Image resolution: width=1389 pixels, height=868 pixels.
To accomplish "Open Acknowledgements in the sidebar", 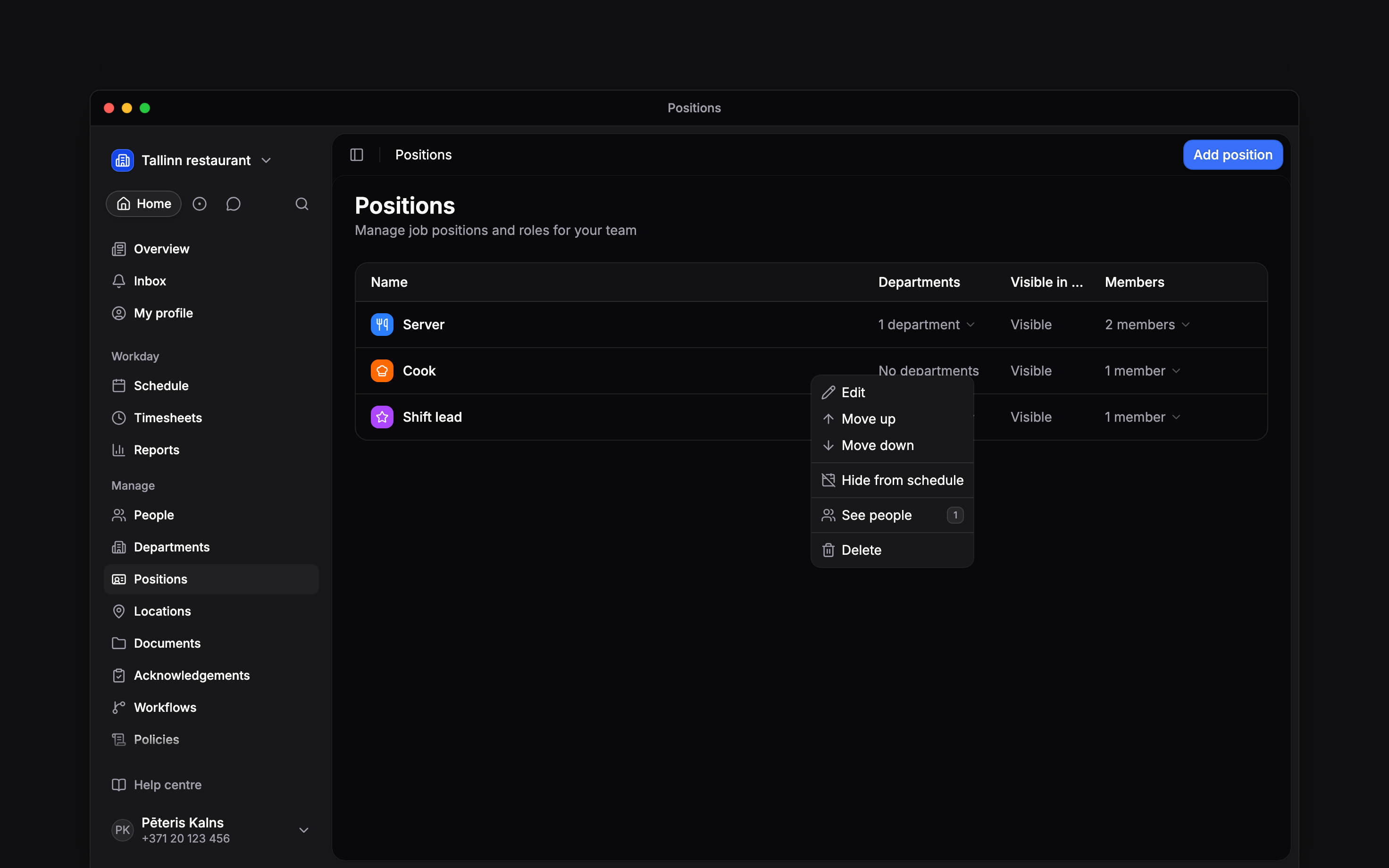I will (x=211, y=676).
